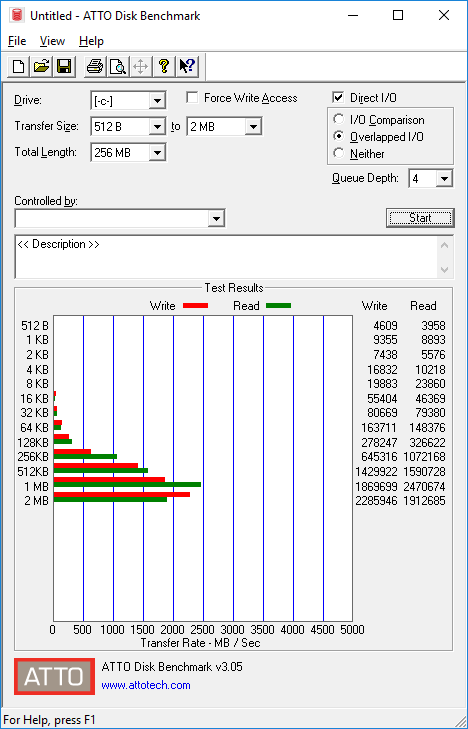Screen dimensions: 468x729
Task: Click the green Read legend swatch
Action: [x=278, y=306]
